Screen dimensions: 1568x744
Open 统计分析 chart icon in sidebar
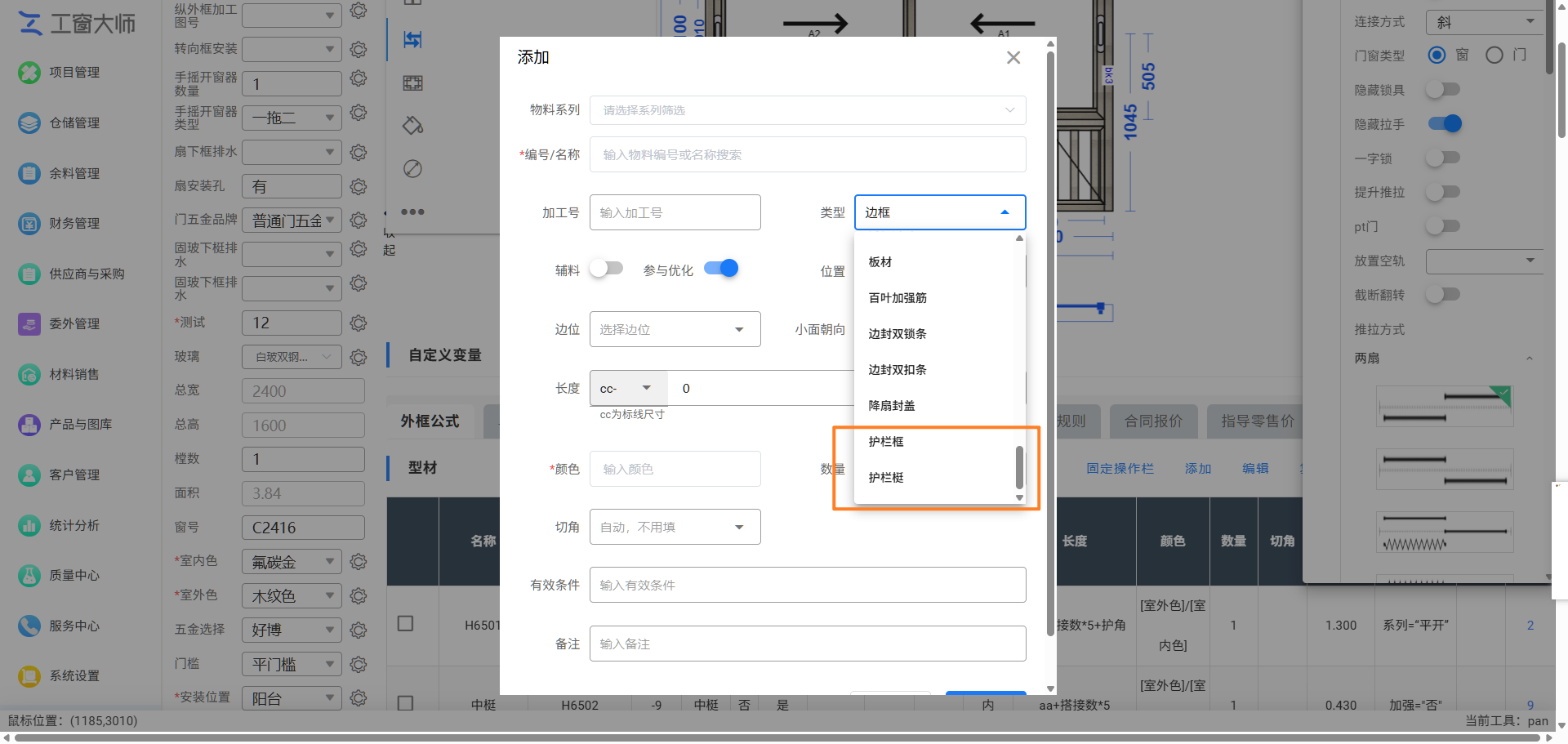[29, 526]
